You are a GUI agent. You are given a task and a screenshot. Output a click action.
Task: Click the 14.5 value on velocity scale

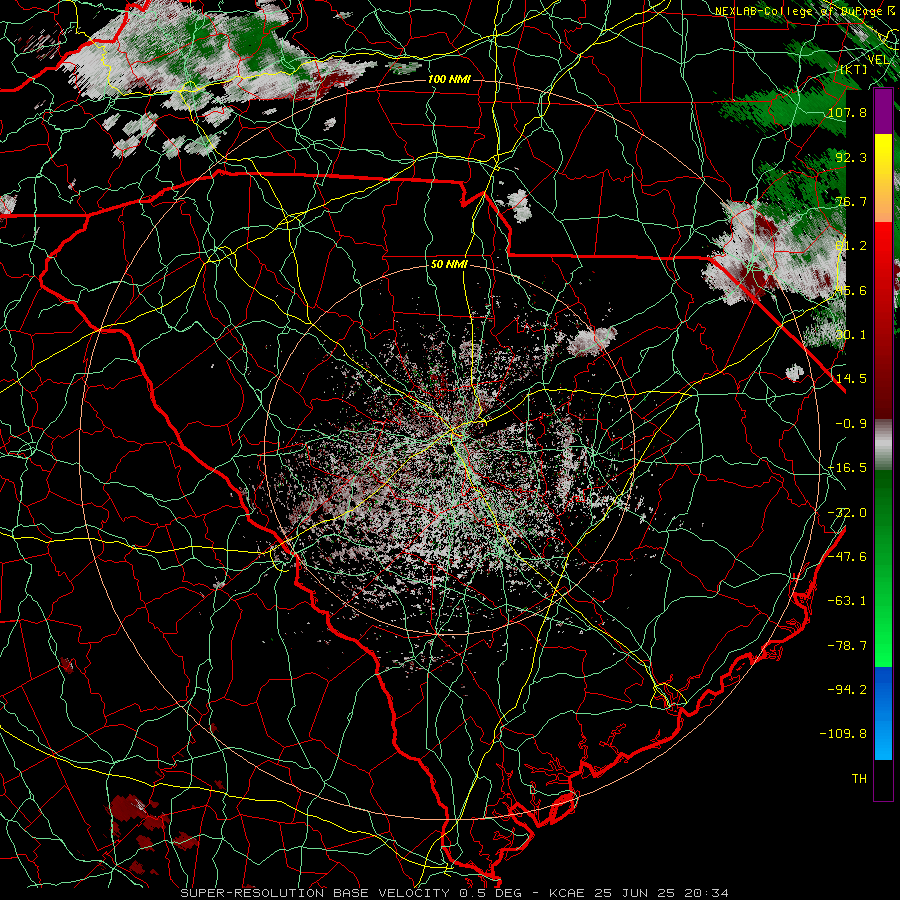(851, 378)
